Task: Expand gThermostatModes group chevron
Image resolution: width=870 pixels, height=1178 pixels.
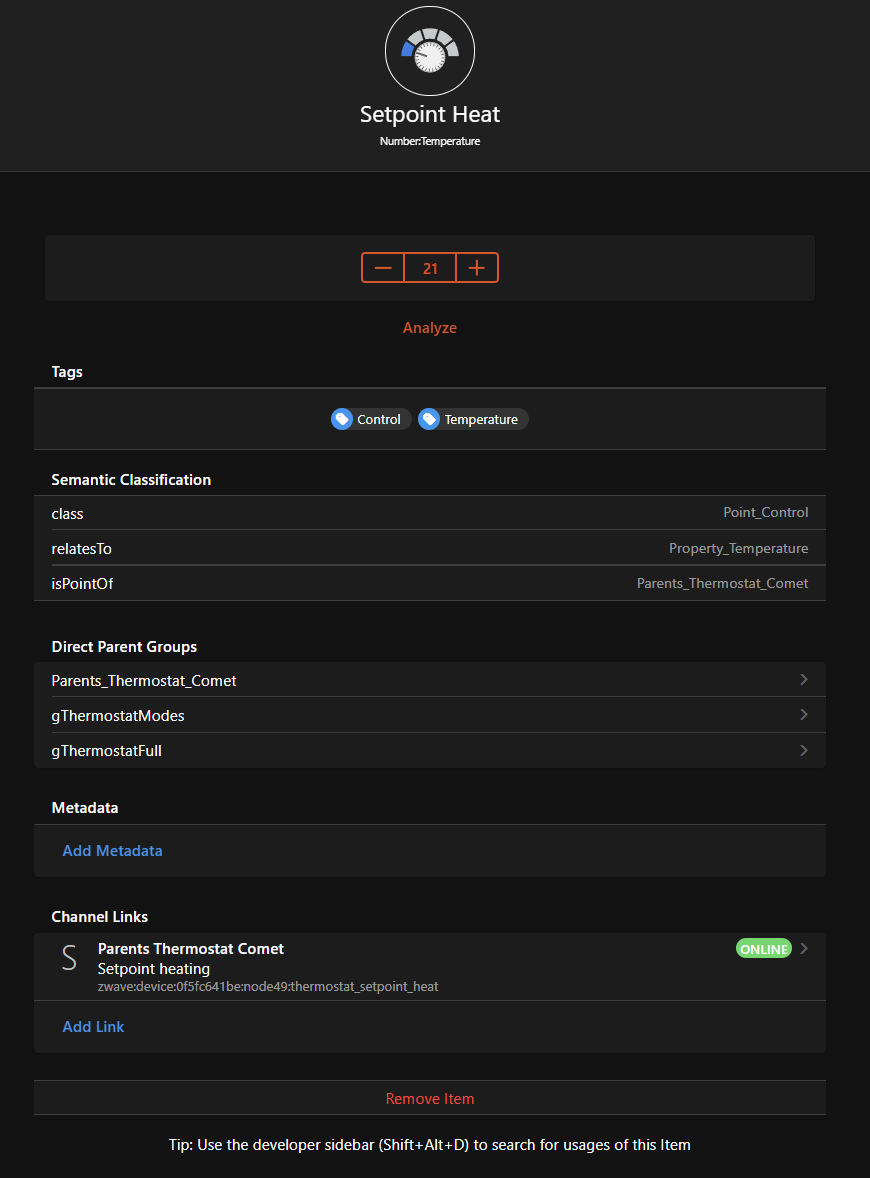Action: [804, 715]
